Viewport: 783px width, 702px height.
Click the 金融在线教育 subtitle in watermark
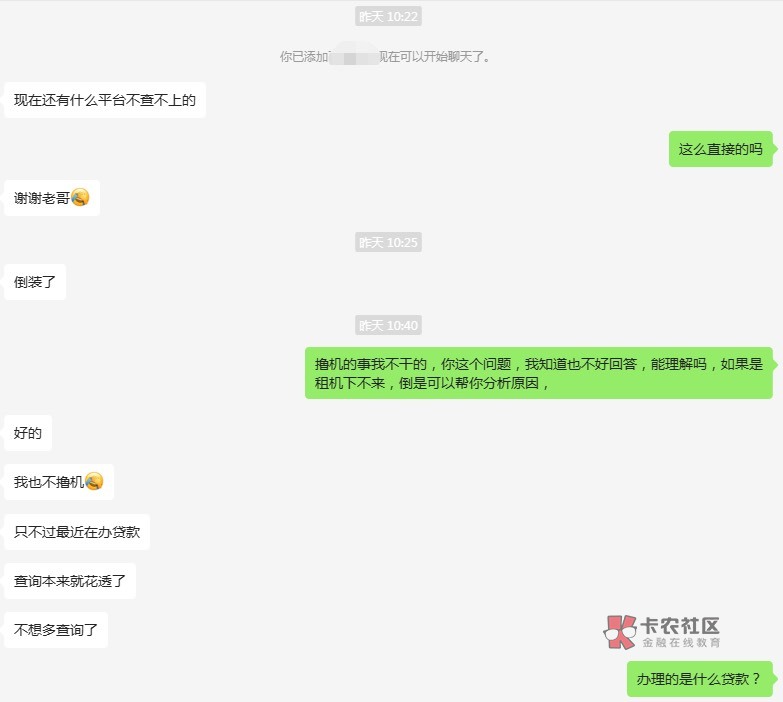pos(681,643)
